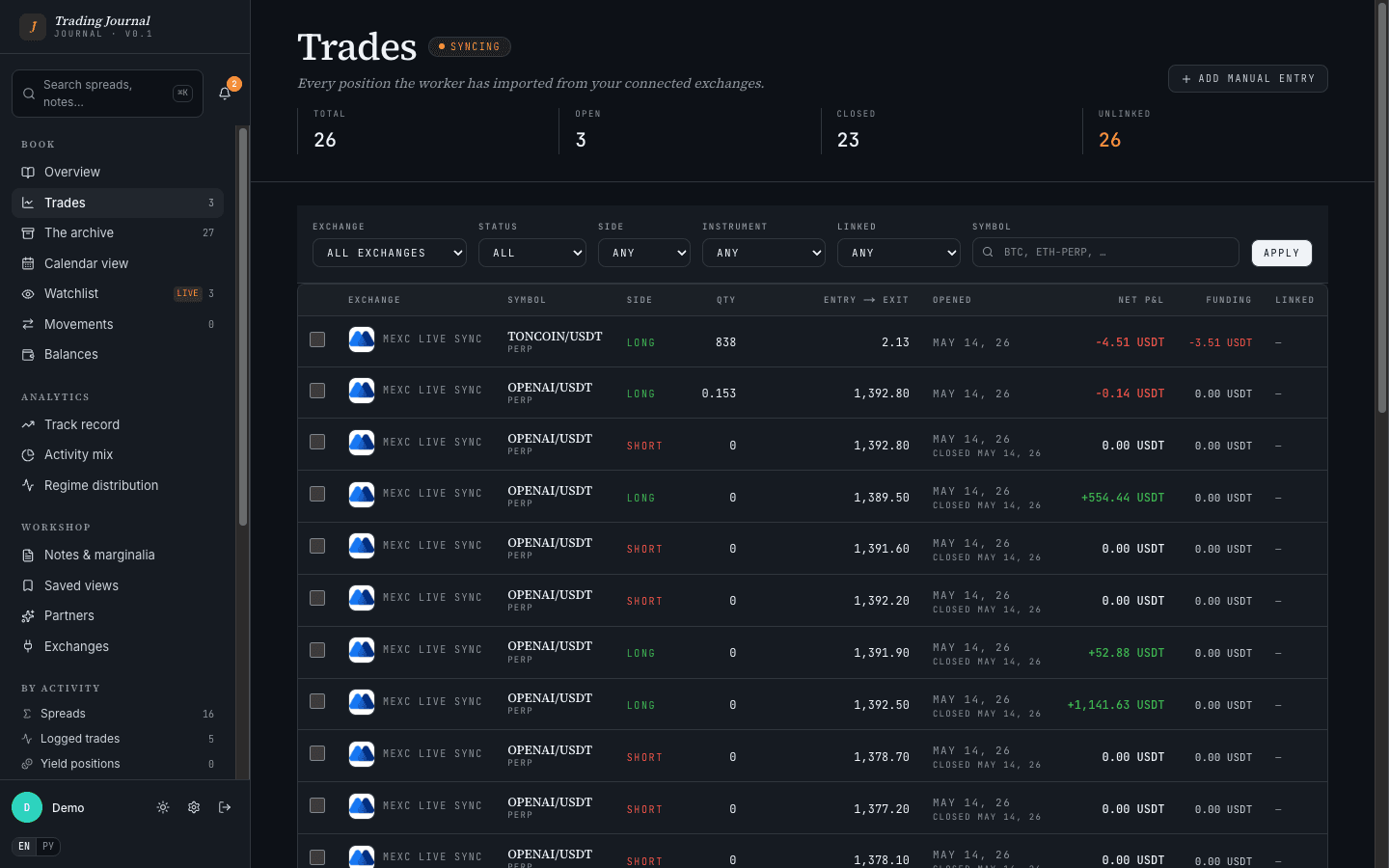Image resolution: width=1389 pixels, height=868 pixels.
Task: Open the Side filter dropdown
Action: [x=644, y=253]
